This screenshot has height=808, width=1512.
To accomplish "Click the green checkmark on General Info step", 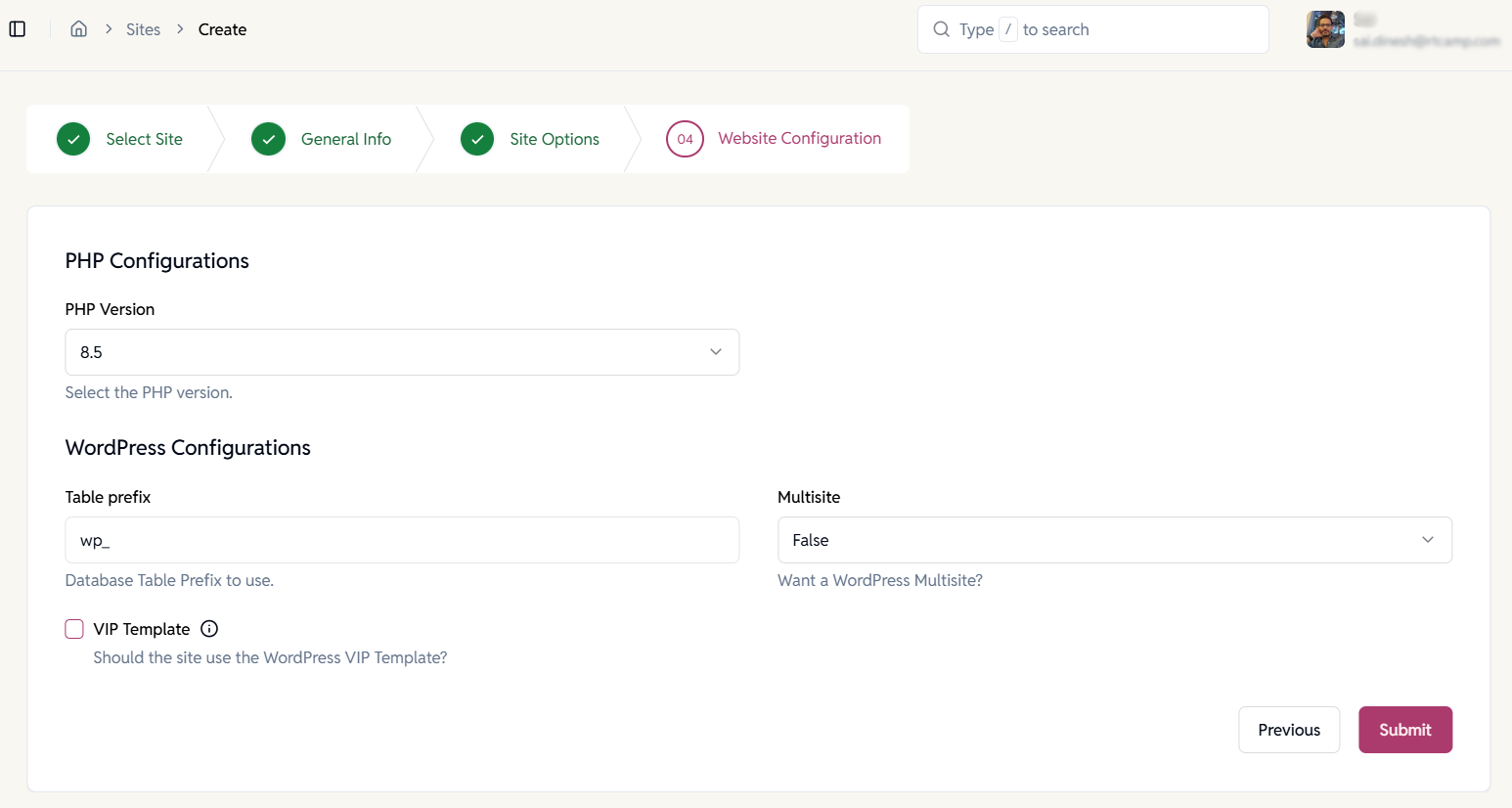I will click(268, 138).
